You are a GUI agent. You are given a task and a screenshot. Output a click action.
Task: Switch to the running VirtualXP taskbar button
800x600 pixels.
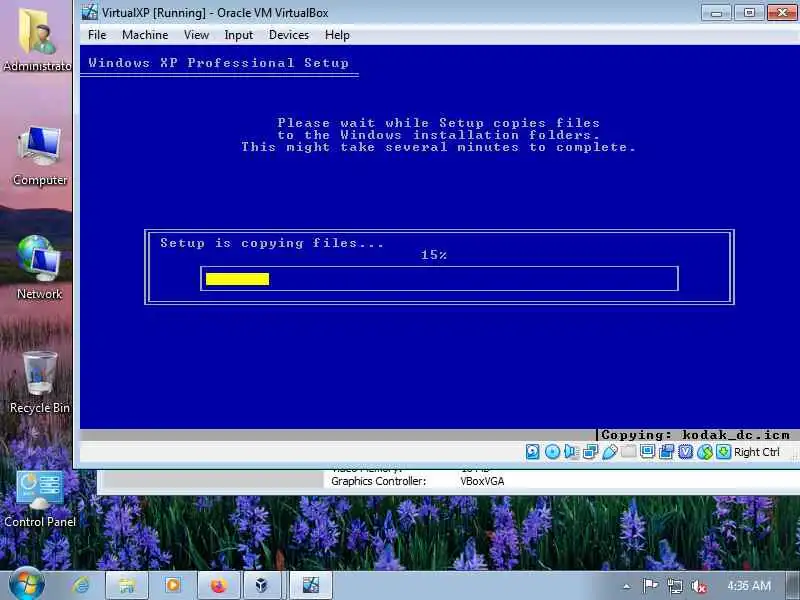[311, 585]
